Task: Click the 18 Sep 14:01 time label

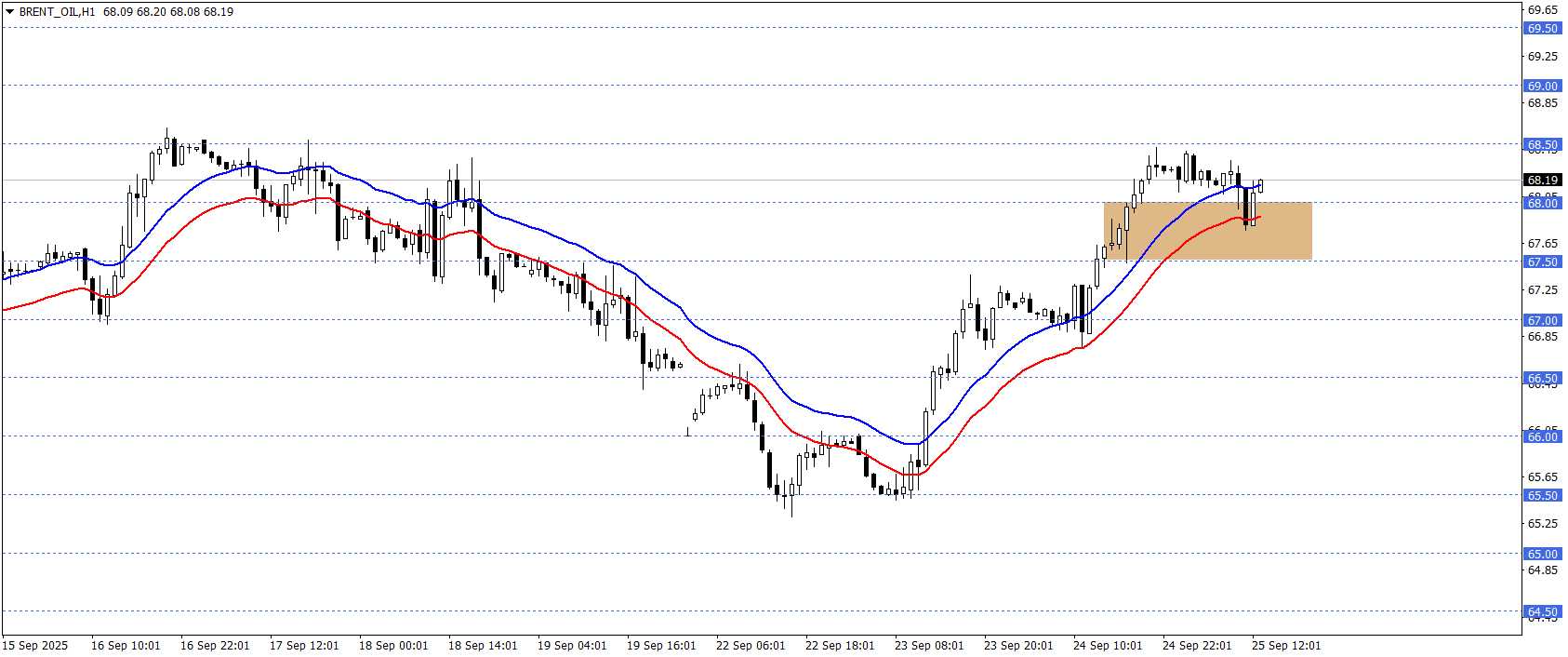Action: 483,646
